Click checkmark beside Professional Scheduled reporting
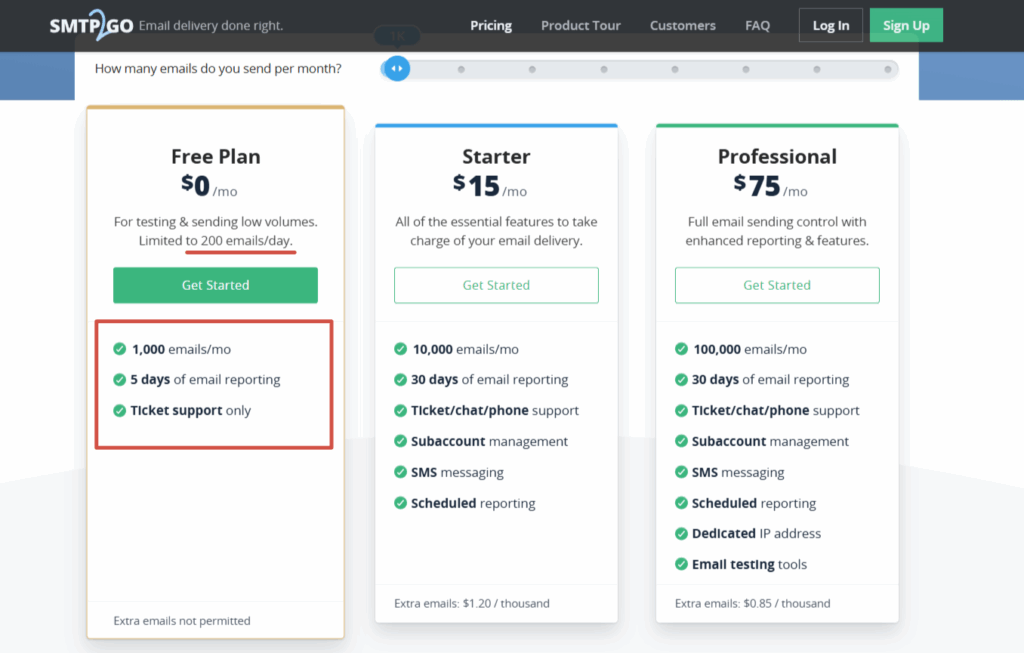 click(x=681, y=503)
